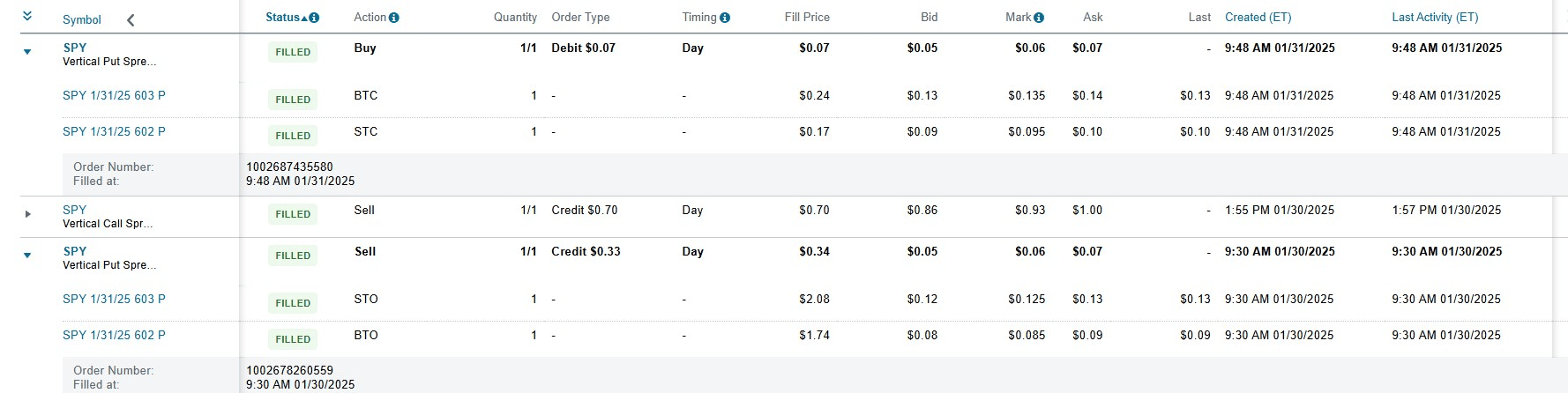The width and height of the screenshot is (1568, 393).
Task: Sort by the Status column header
Action: pyautogui.click(x=283, y=18)
